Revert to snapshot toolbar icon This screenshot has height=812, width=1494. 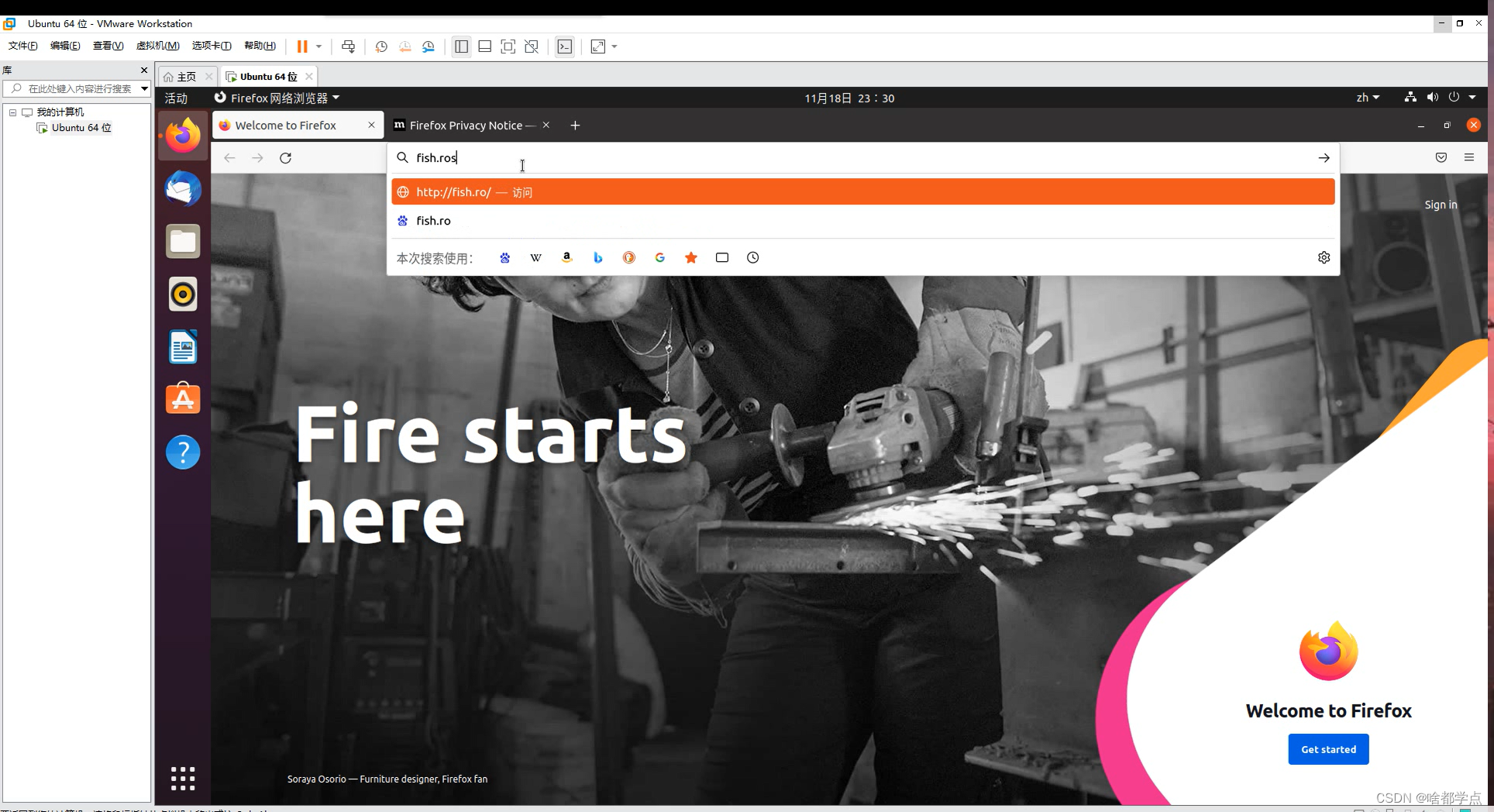405,46
